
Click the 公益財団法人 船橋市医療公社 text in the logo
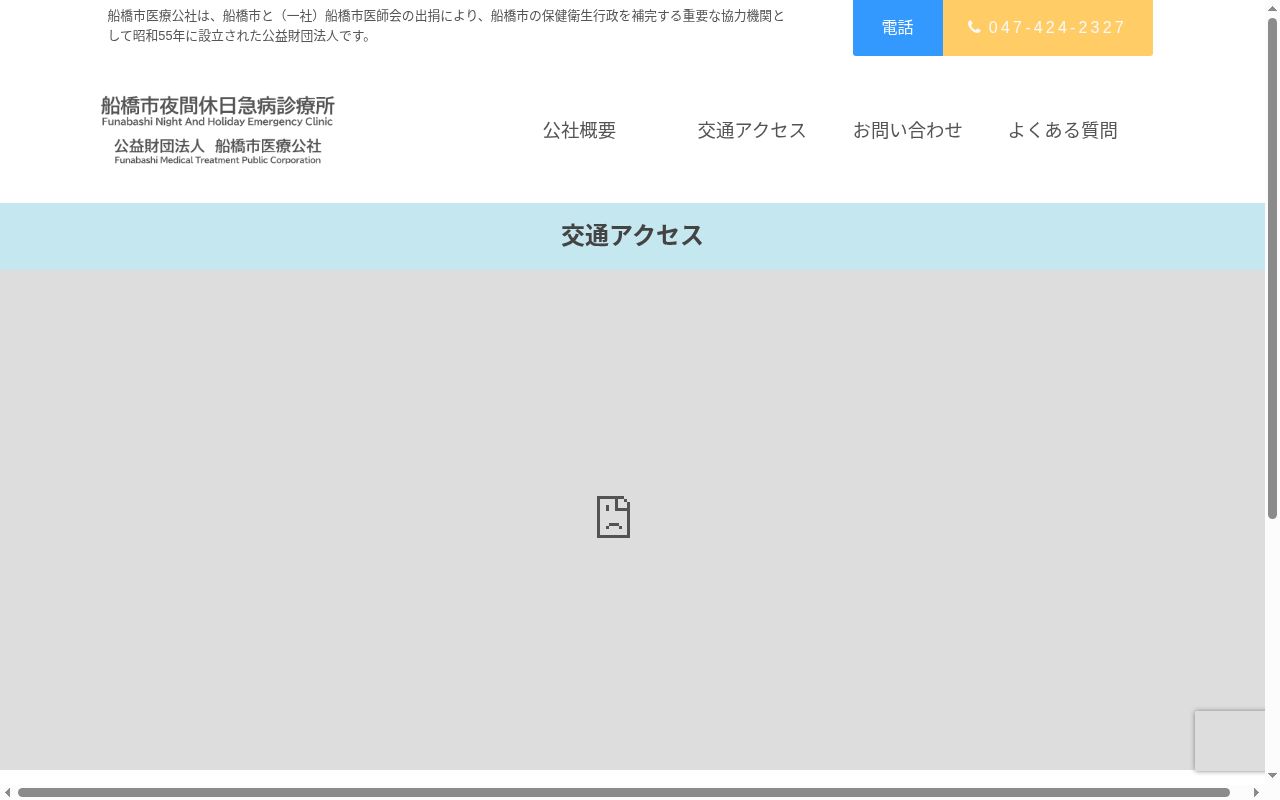pos(218,146)
